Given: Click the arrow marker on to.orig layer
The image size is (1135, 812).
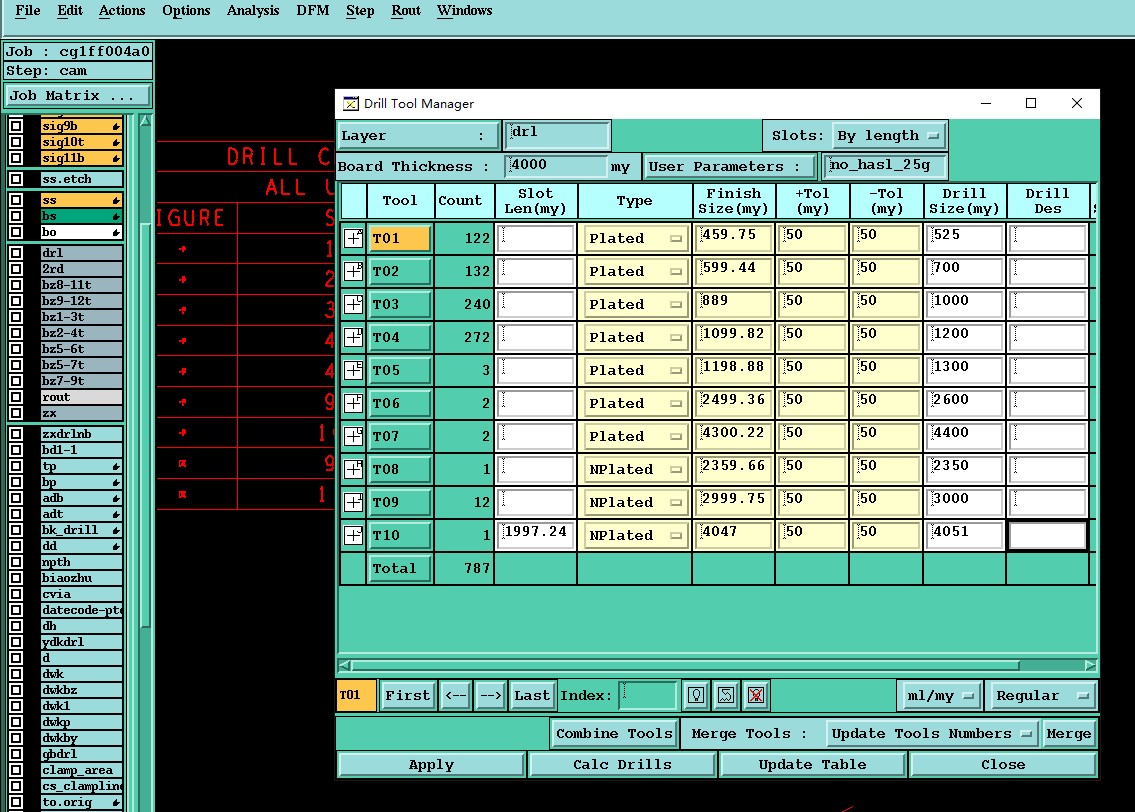Looking at the screenshot, I should click(116, 803).
